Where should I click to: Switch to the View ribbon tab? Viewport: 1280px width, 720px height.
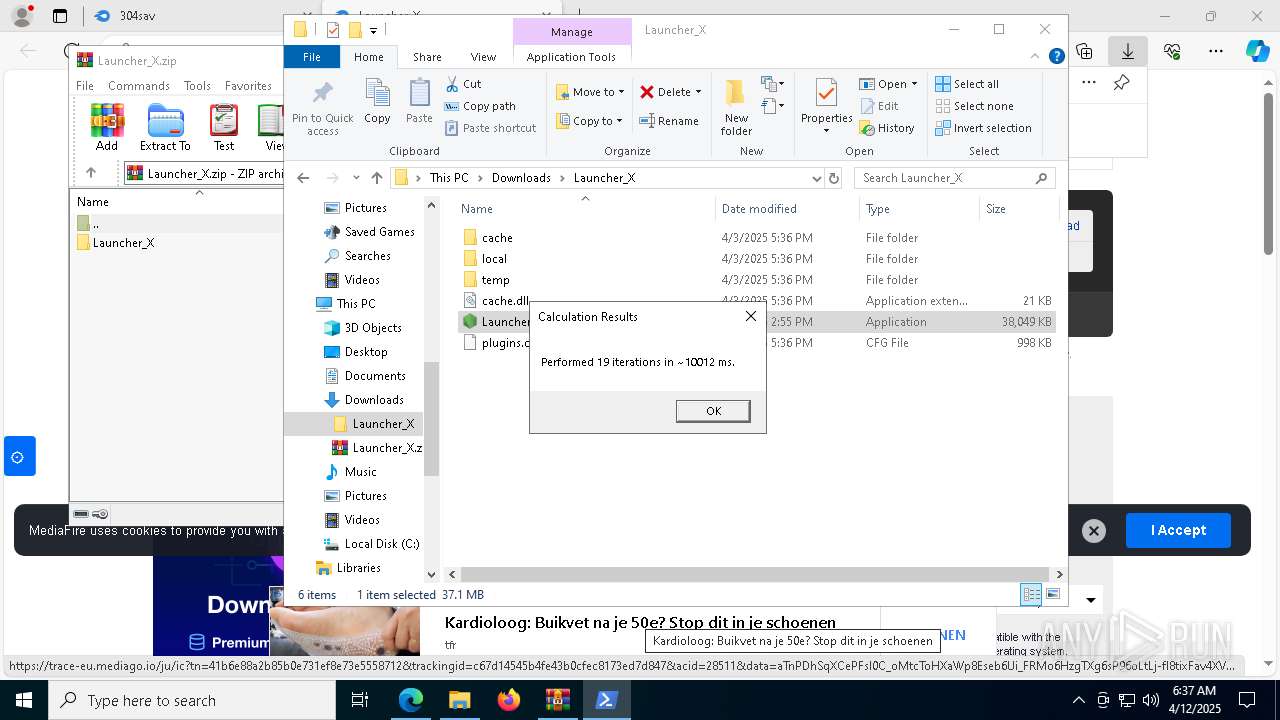point(483,57)
